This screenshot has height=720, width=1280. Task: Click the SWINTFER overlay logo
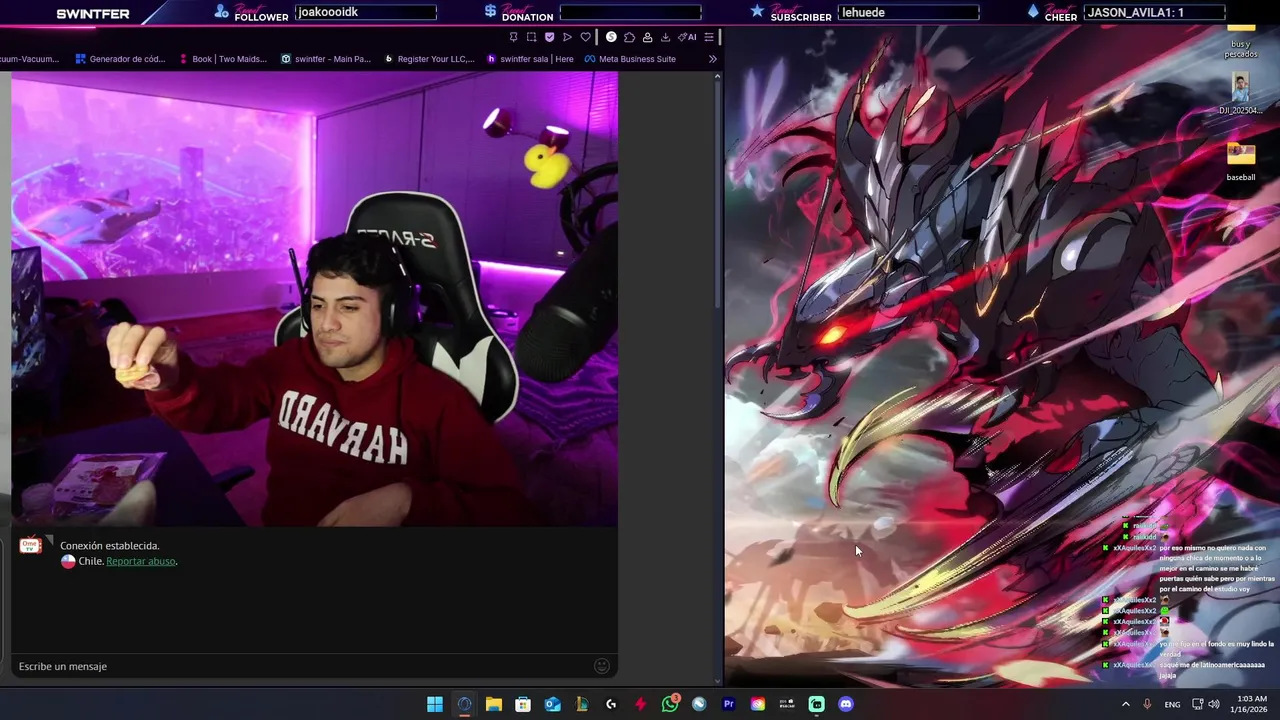[x=93, y=14]
